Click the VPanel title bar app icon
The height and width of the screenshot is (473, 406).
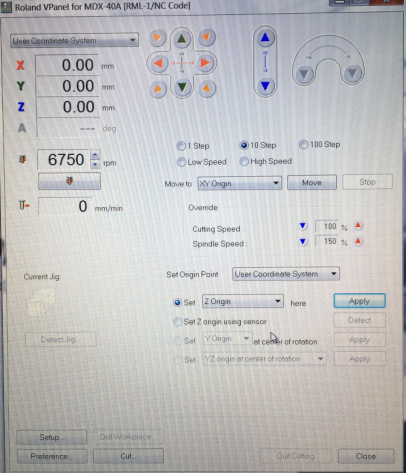pyautogui.click(x=6, y=7)
